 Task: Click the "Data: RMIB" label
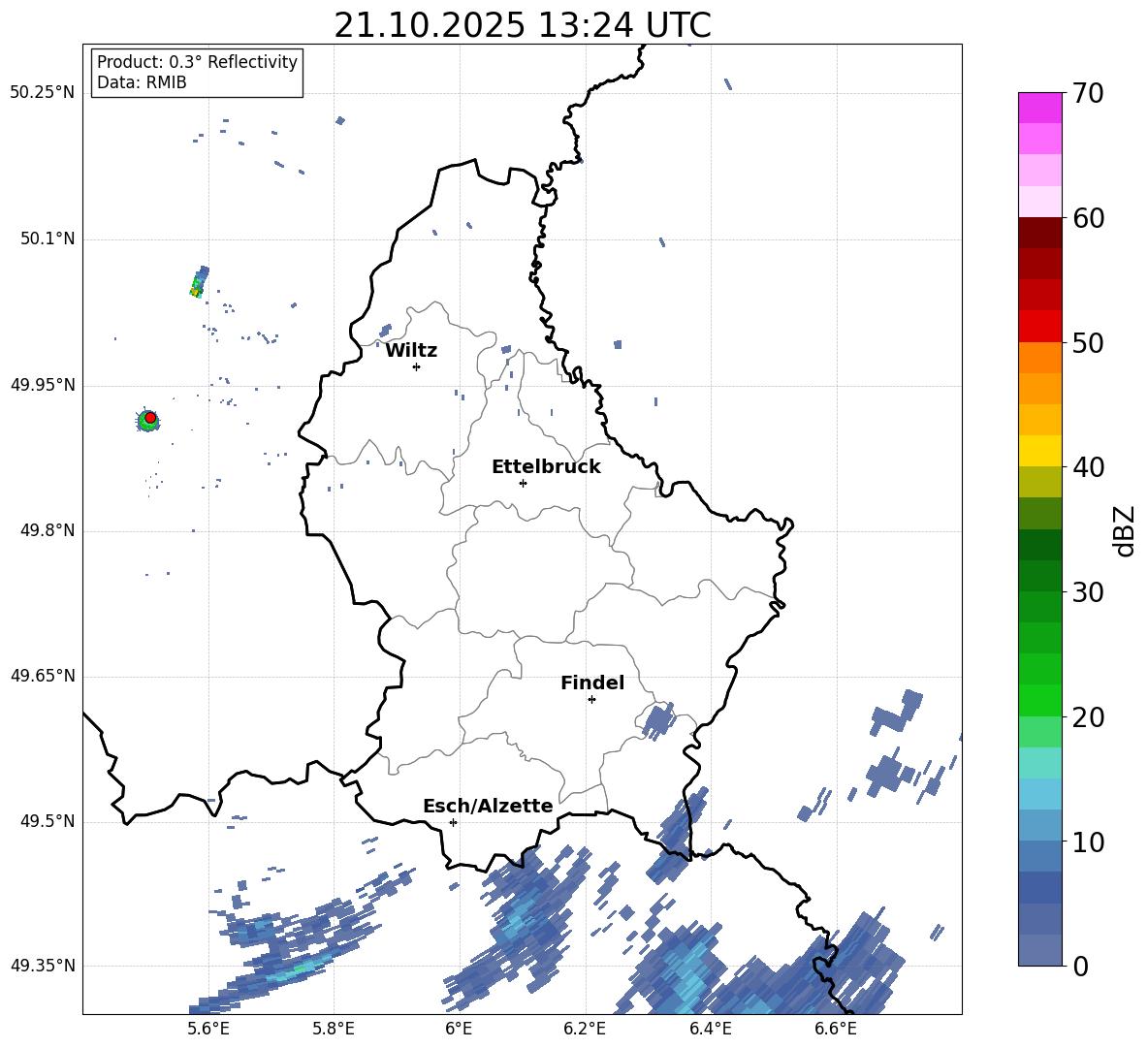[x=142, y=82]
